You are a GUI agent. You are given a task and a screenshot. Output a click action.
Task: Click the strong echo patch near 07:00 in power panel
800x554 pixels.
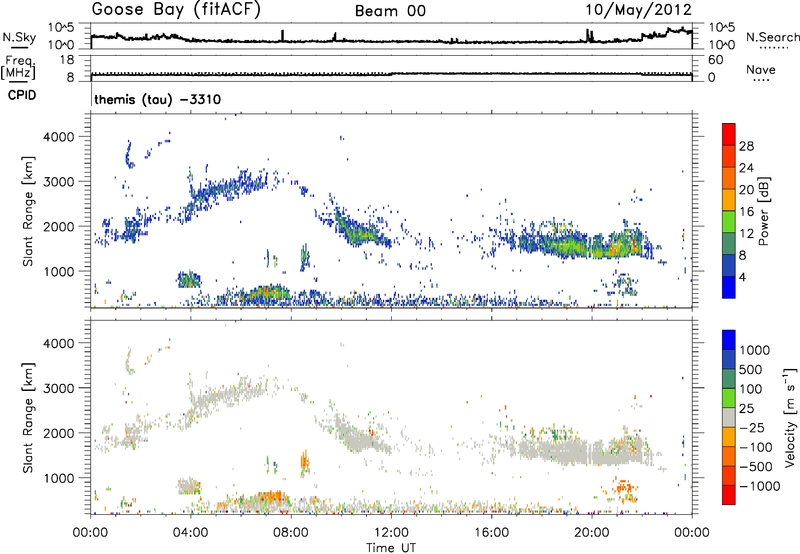tap(266, 293)
